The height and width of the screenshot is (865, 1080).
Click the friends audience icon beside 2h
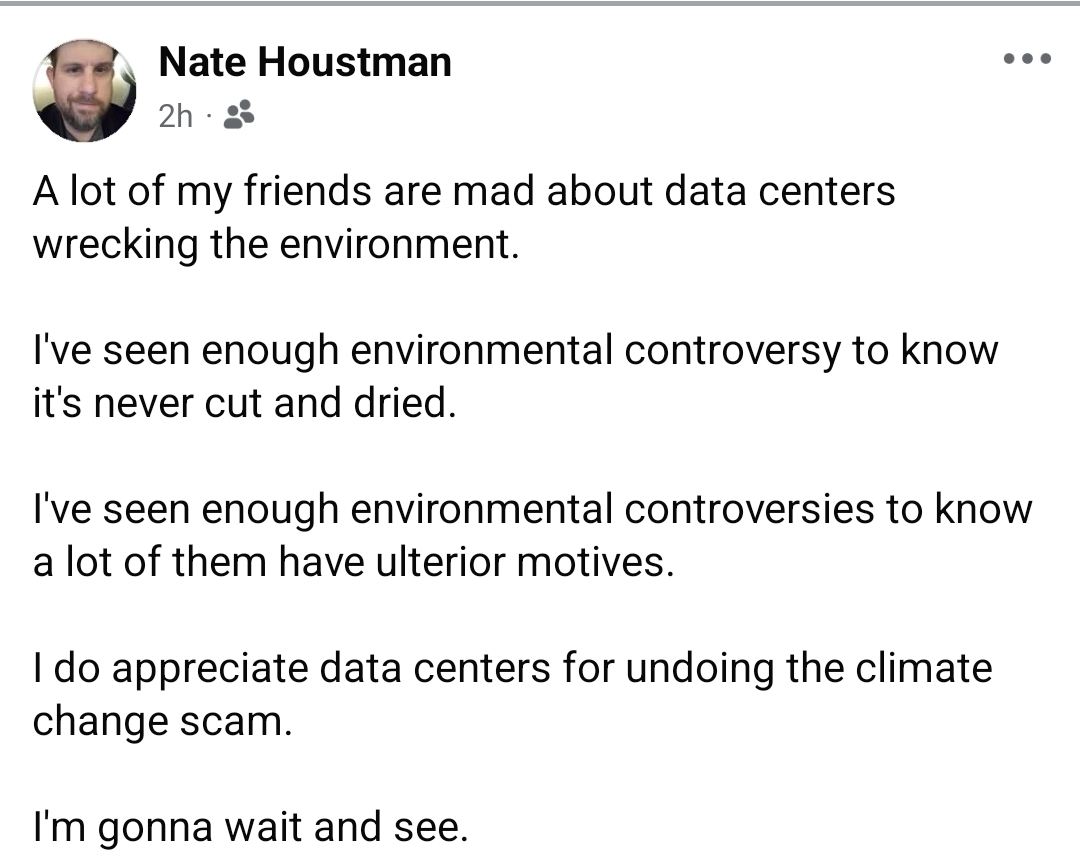(239, 115)
